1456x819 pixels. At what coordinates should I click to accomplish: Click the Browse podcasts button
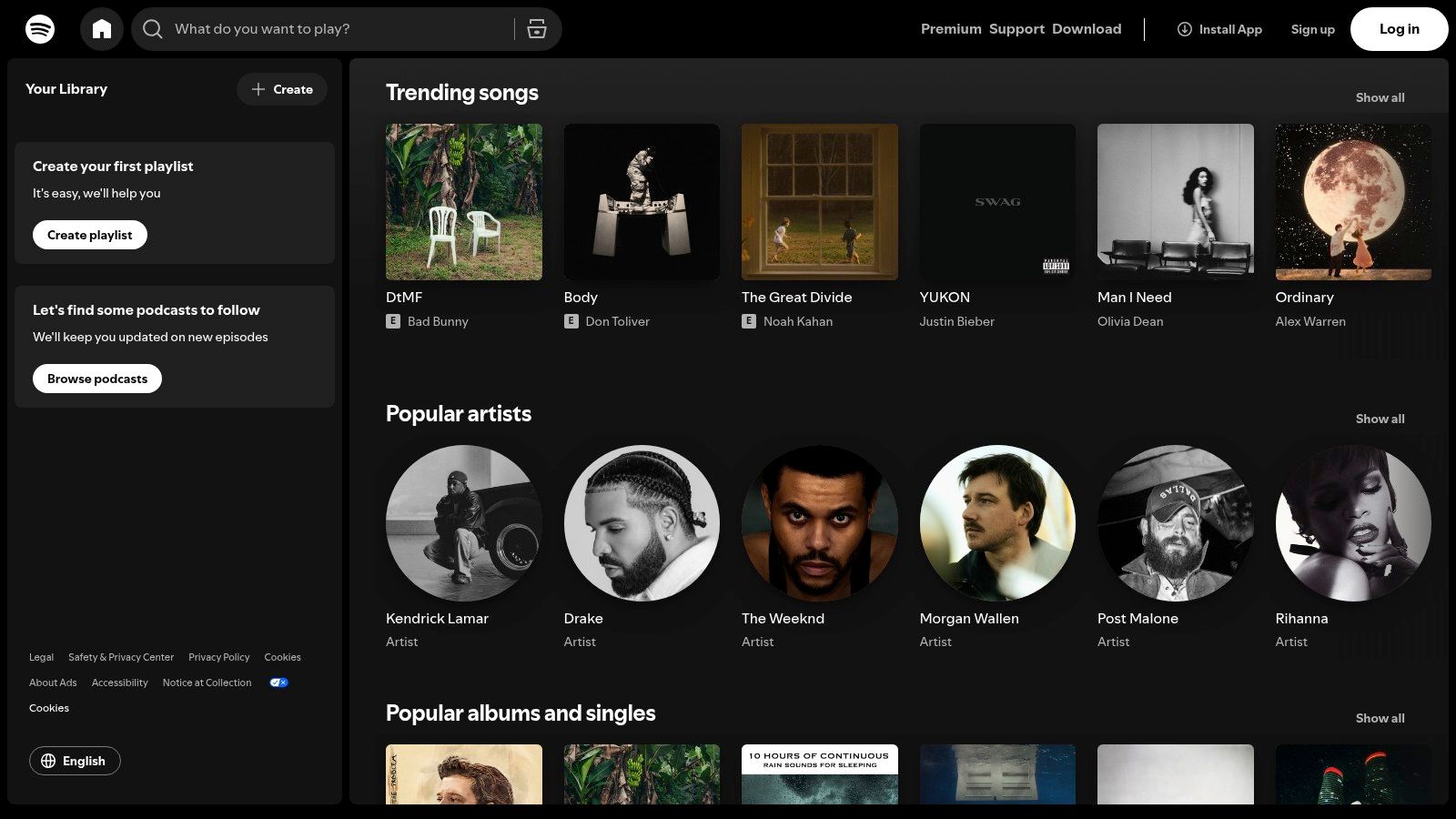pyautogui.click(x=96, y=378)
